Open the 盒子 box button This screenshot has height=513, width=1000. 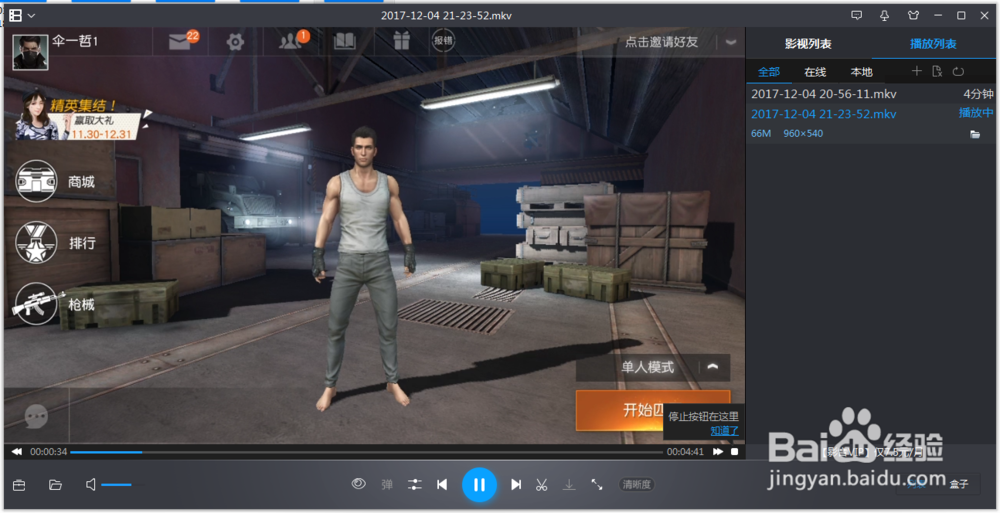coord(959,484)
